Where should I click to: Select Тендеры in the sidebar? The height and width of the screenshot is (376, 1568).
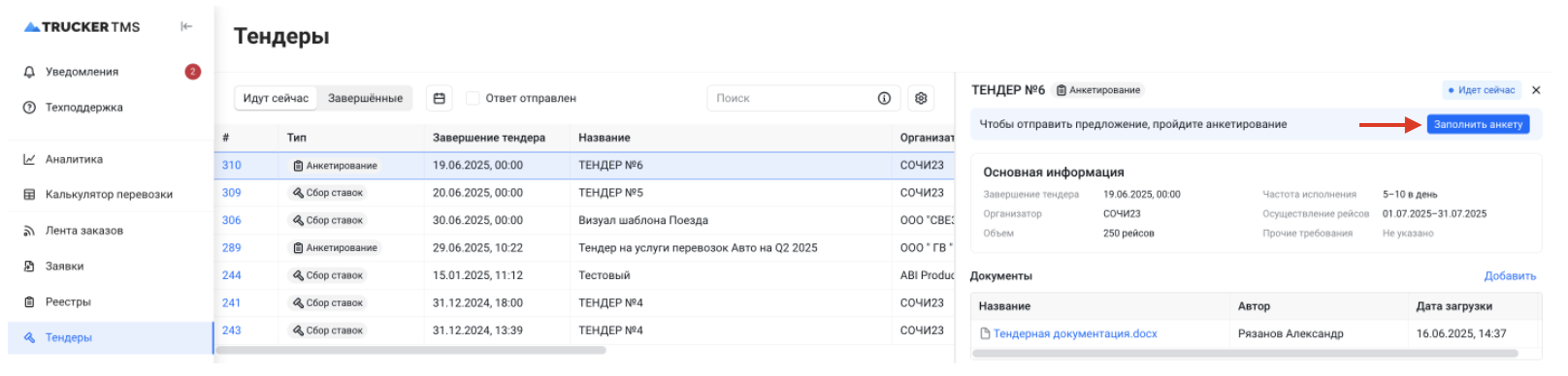tap(112, 338)
